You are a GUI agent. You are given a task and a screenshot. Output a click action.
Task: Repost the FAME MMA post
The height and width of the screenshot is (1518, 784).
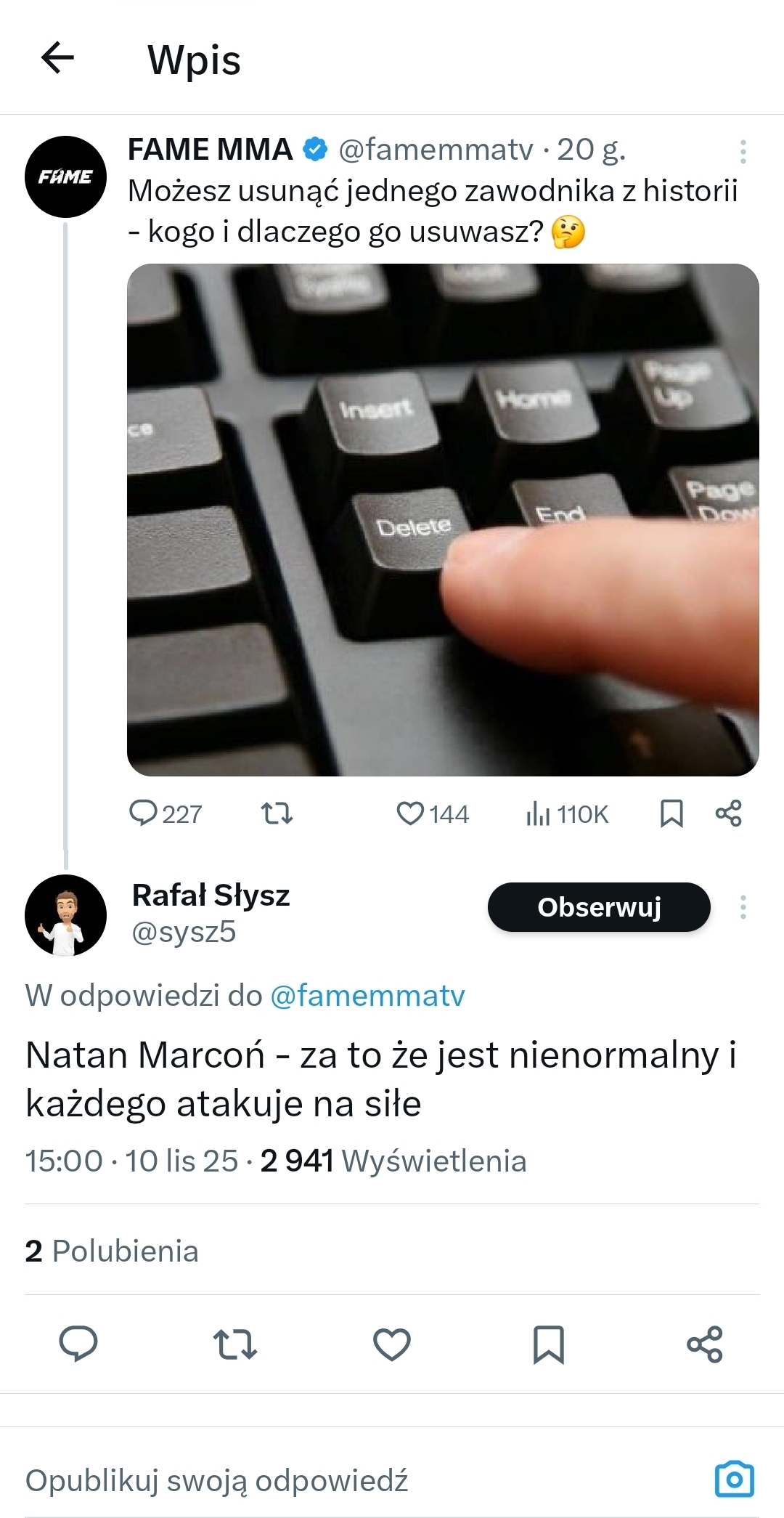click(x=277, y=813)
